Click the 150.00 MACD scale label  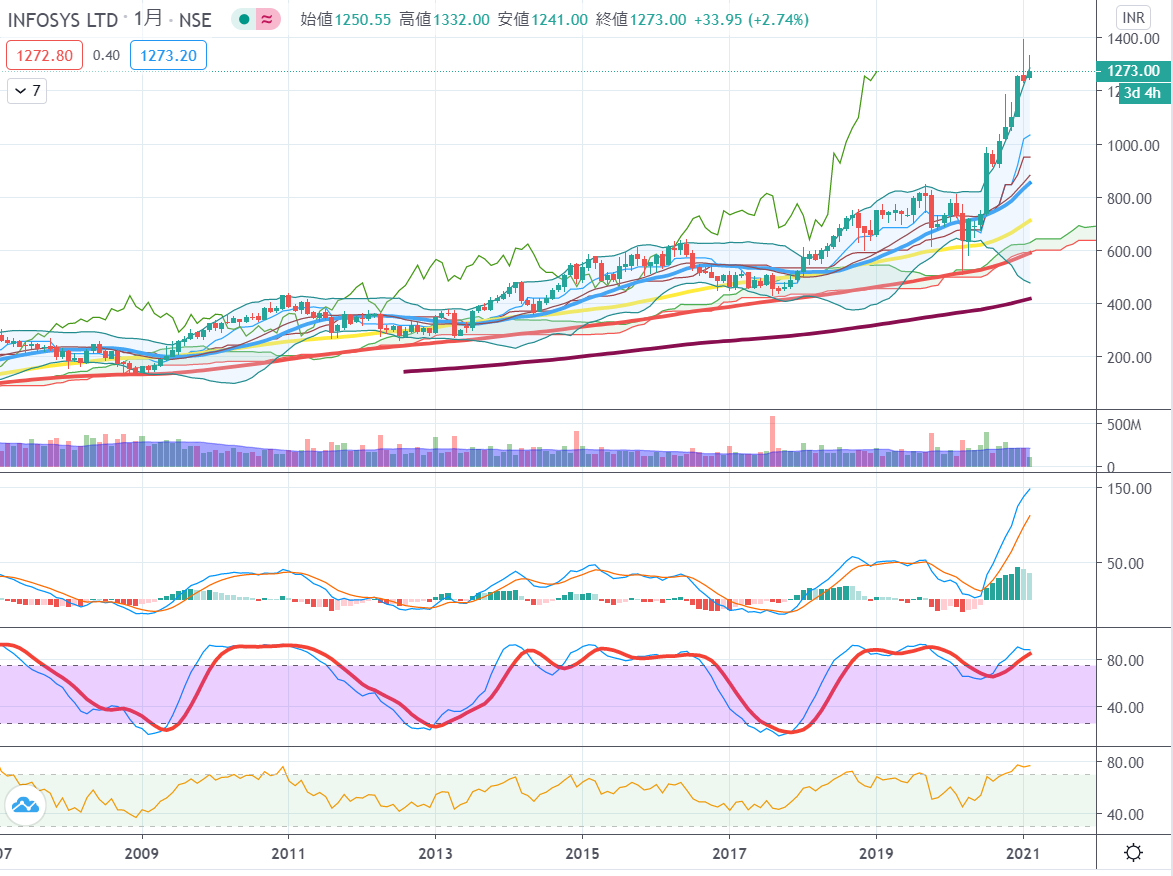1130,488
